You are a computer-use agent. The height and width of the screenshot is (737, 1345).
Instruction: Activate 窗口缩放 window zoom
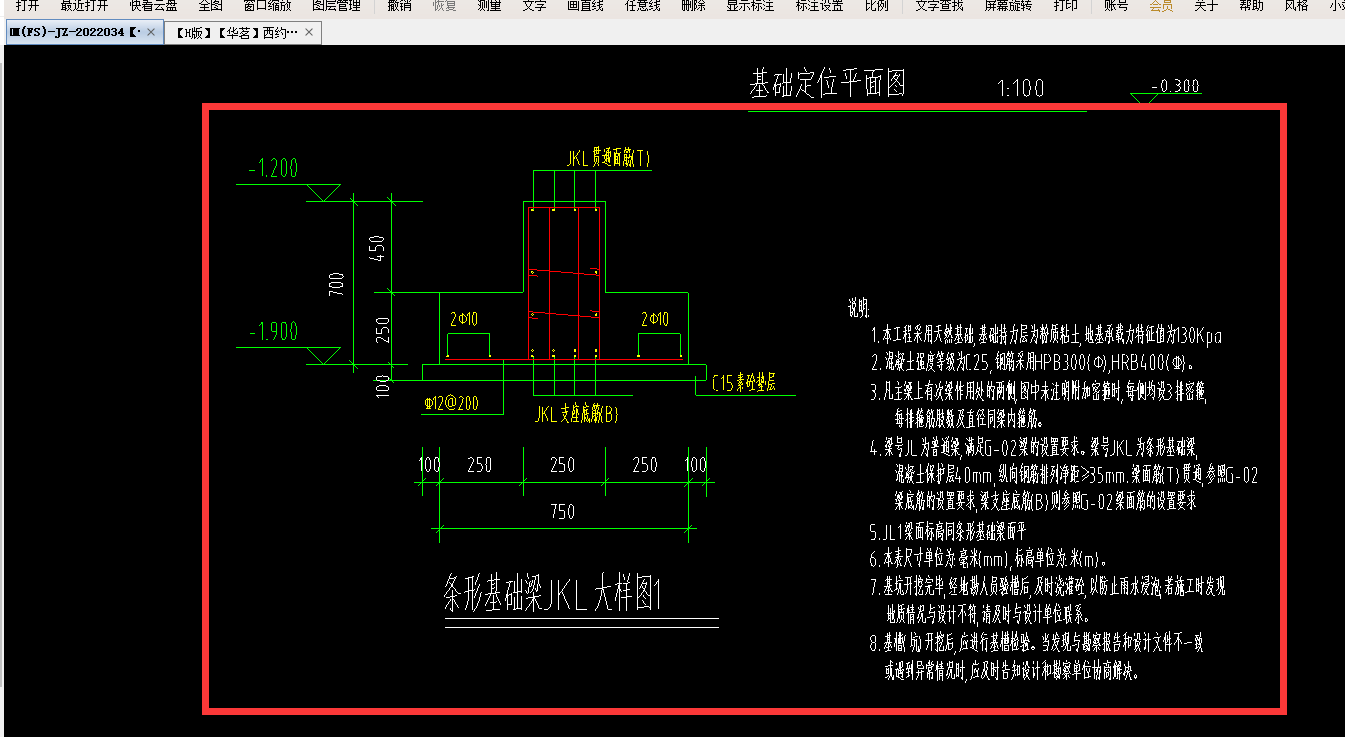click(x=267, y=6)
